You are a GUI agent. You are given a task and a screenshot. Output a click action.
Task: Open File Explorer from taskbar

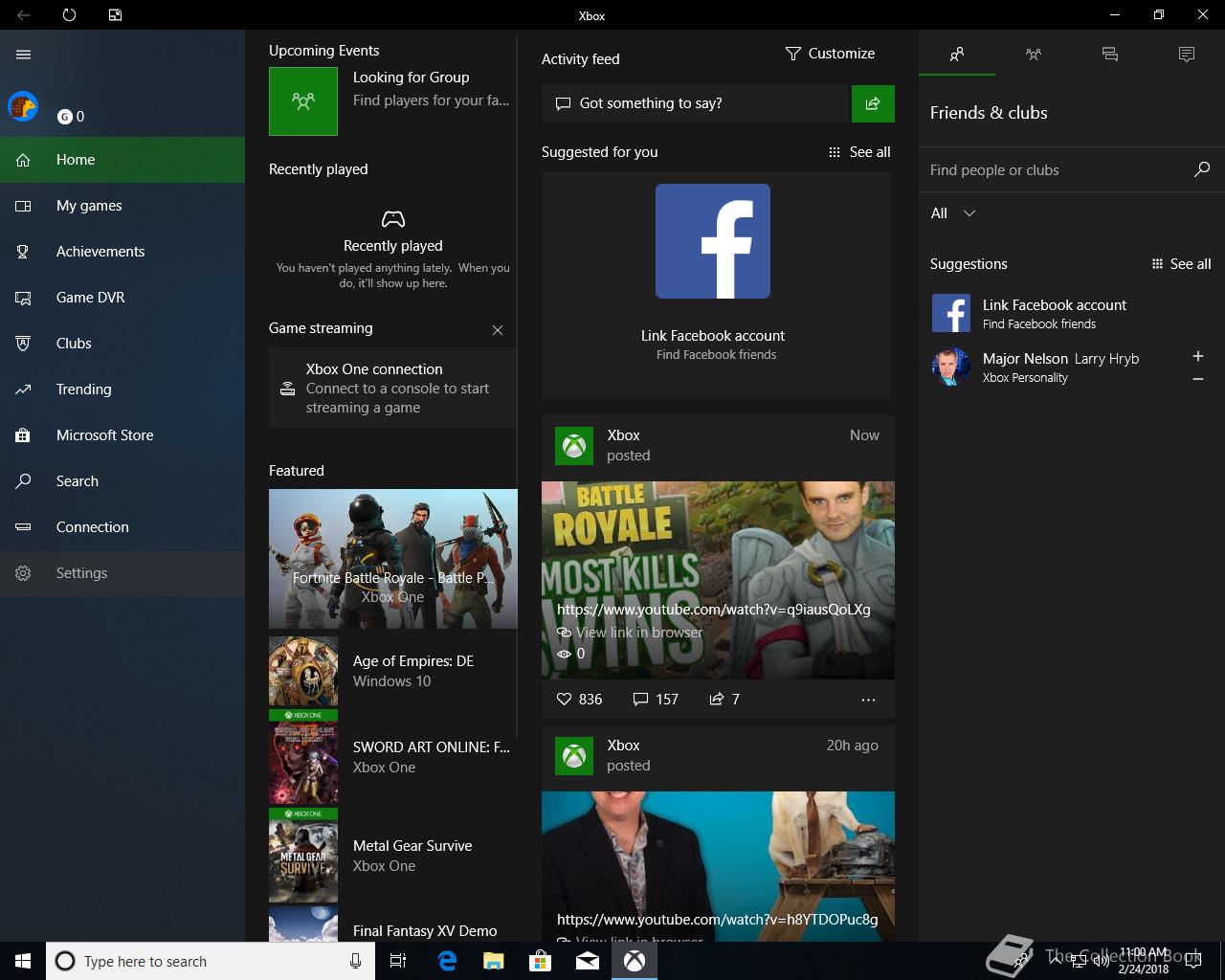pyautogui.click(x=493, y=961)
